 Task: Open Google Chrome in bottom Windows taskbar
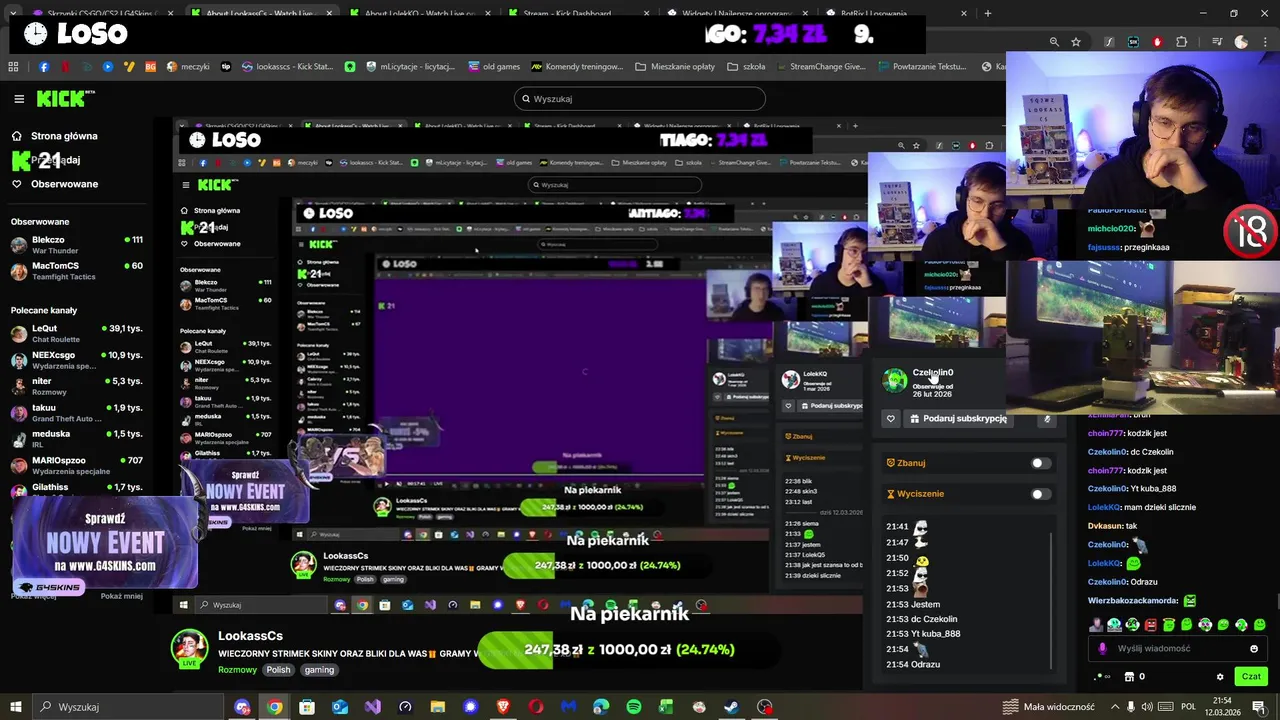point(274,707)
